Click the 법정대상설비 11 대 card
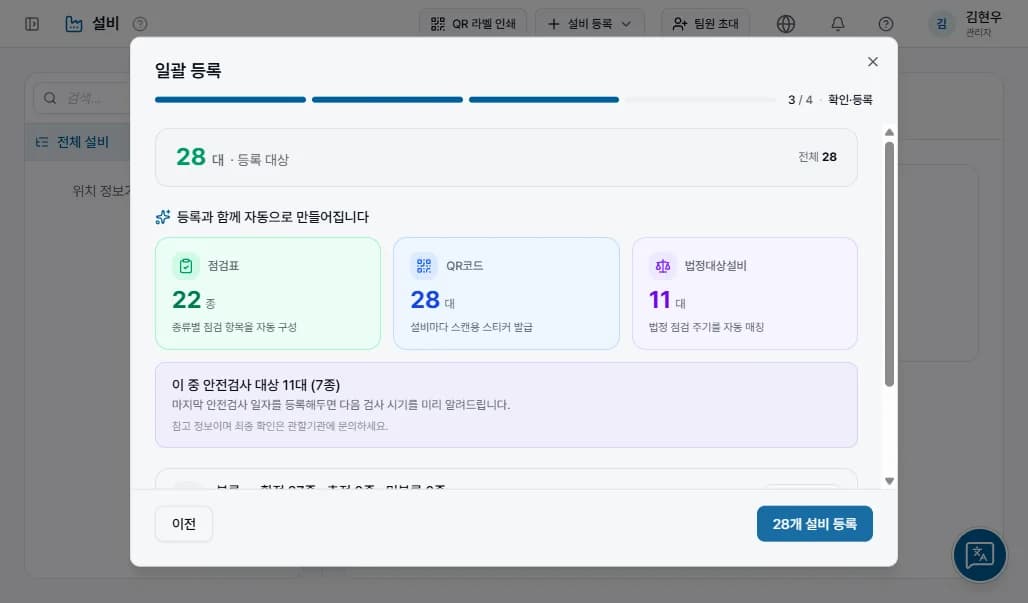The width and height of the screenshot is (1028, 603). (x=745, y=293)
